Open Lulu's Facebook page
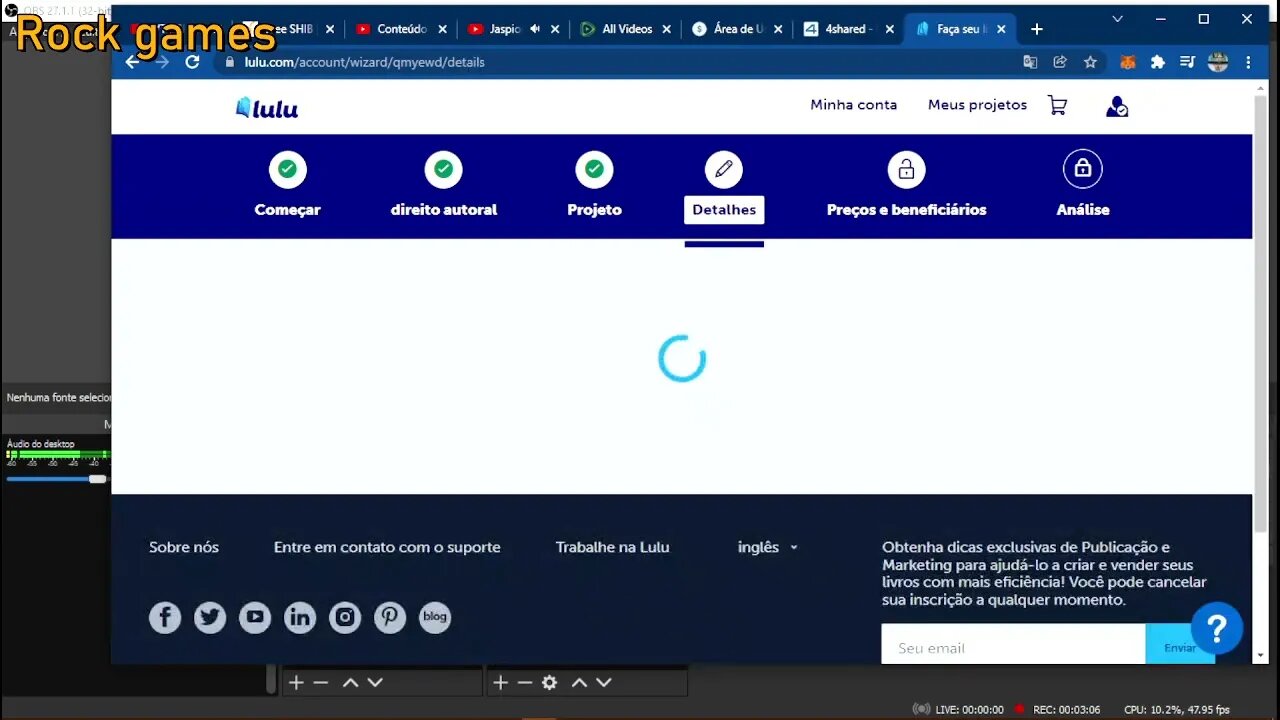Image resolution: width=1280 pixels, height=720 pixels. 165,617
